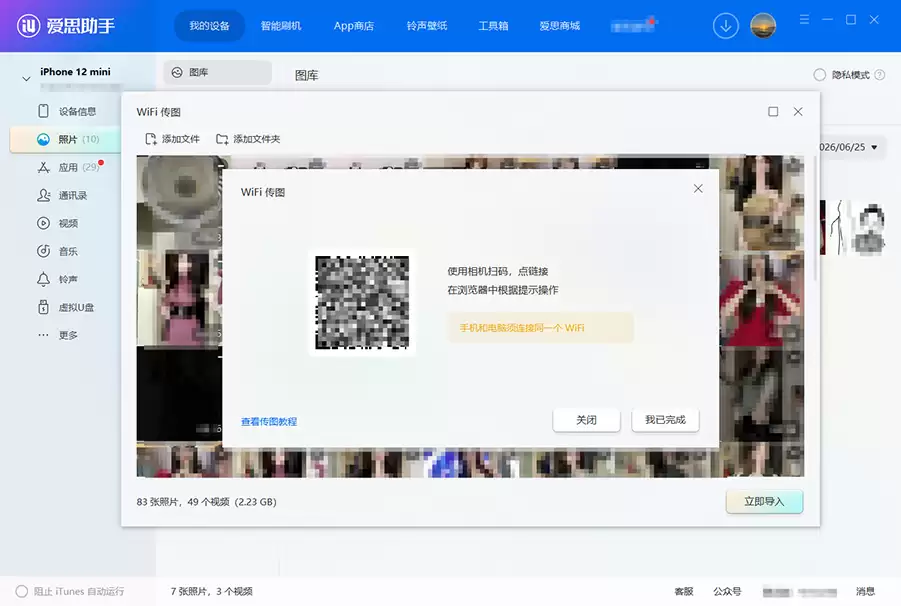Click the 立即导入 button
Viewport: 901px width, 606px height.
pos(764,501)
